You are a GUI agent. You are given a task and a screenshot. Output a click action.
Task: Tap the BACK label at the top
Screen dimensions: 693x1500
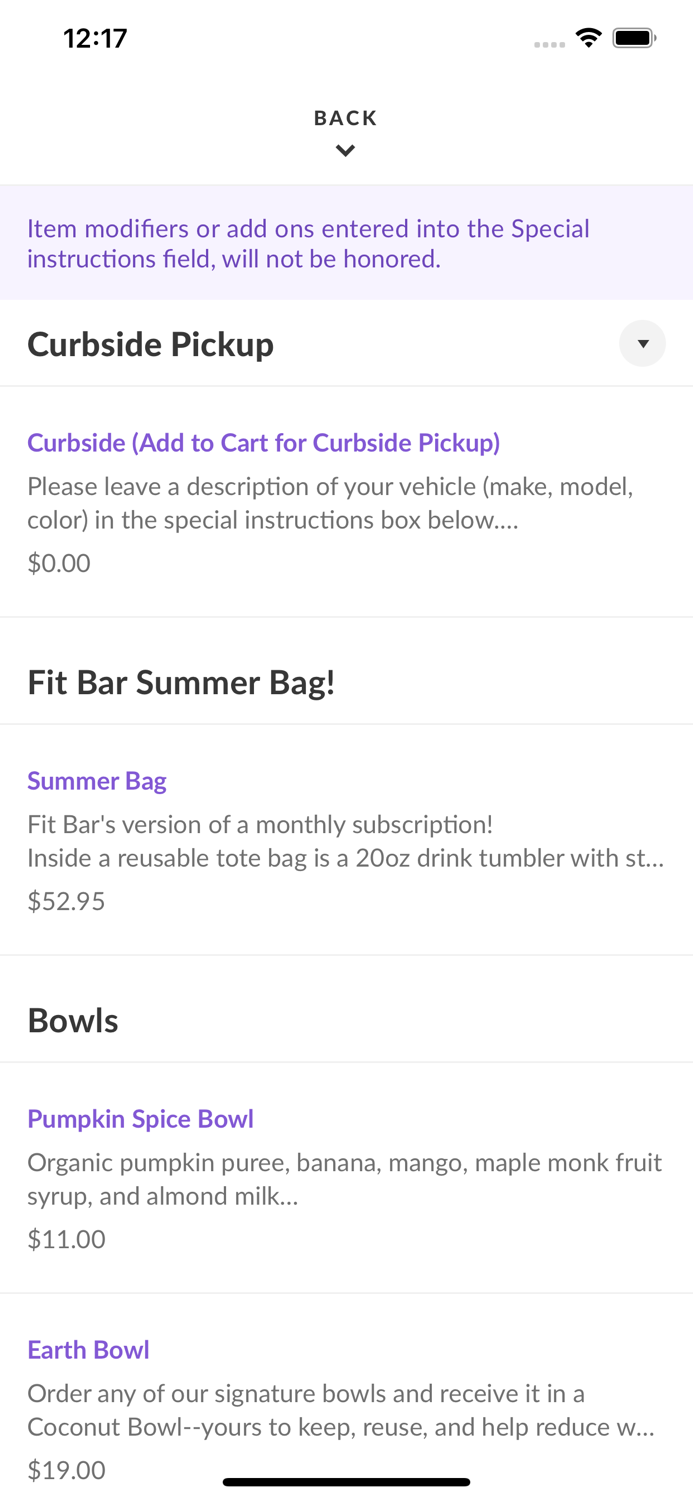coord(346,117)
